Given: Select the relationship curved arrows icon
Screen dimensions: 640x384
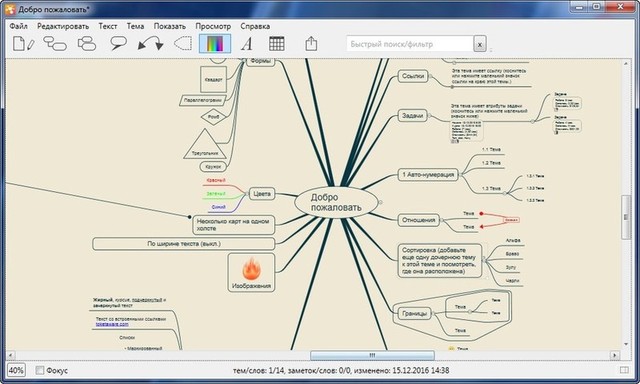Looking at the screenshot, I should 150,44.
